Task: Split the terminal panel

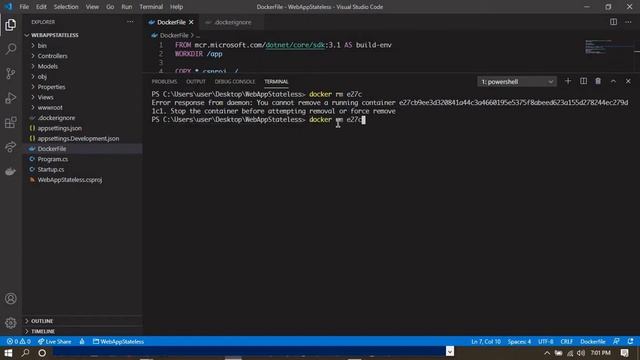Action: tap(583, 81)
